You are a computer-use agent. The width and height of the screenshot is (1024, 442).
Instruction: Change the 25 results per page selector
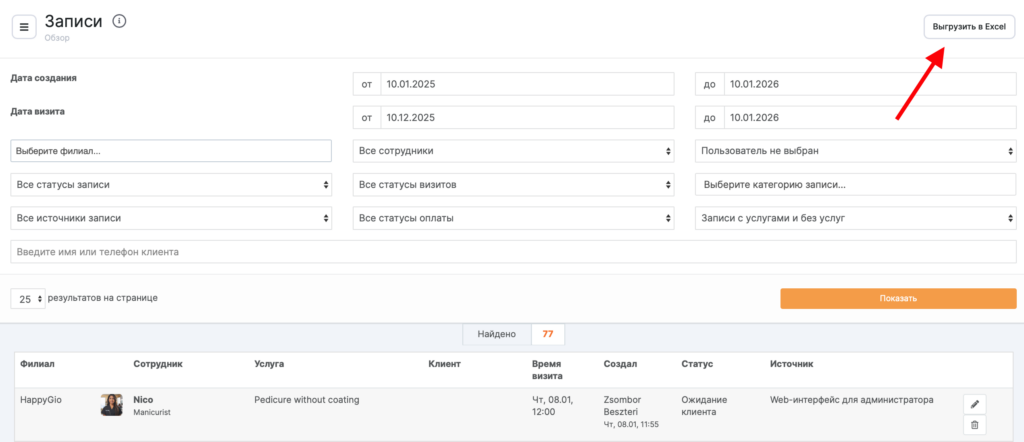[x=28, y=299]
